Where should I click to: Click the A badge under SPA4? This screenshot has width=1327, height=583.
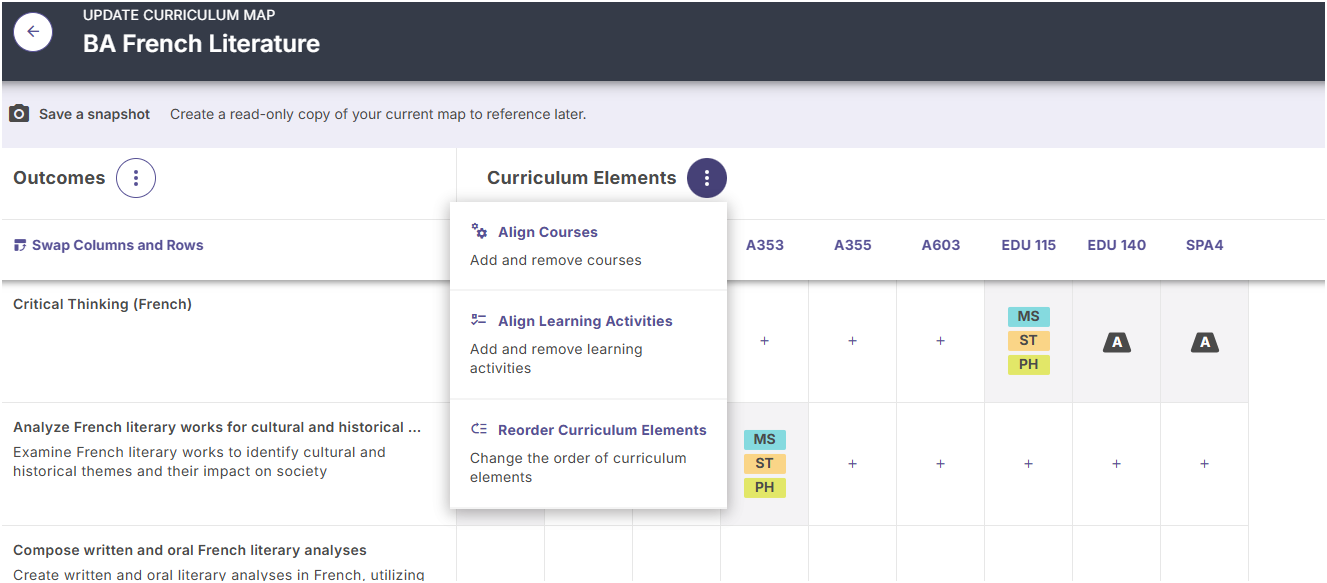pyautogui.click(x=1205, y=342)
